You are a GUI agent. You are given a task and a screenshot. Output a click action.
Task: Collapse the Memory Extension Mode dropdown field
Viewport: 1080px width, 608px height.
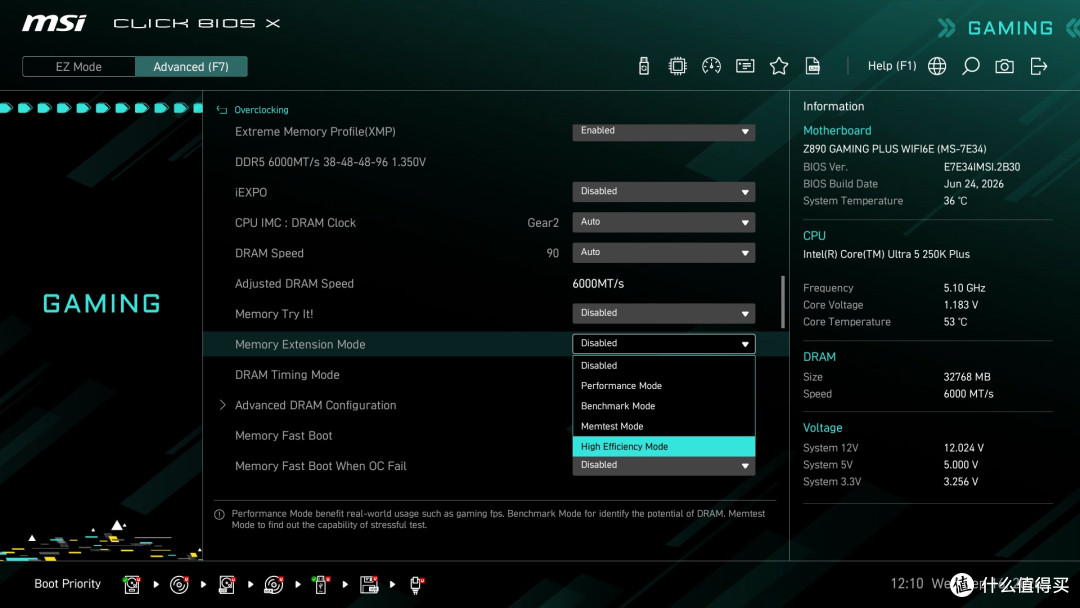coord(663,344)
